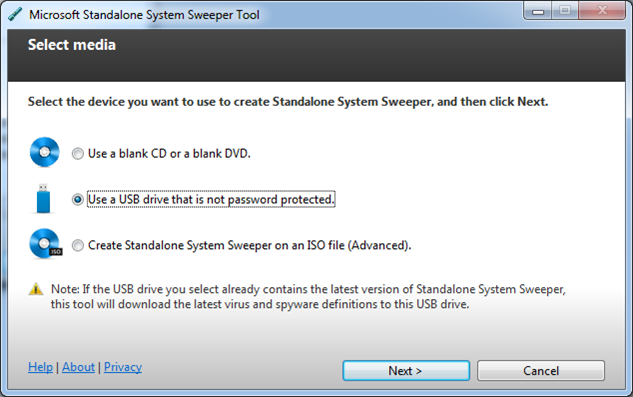Viewport: 633px width, 397px height.
Task: Click the yellow warning triangle icon
Action: [36, 289]
